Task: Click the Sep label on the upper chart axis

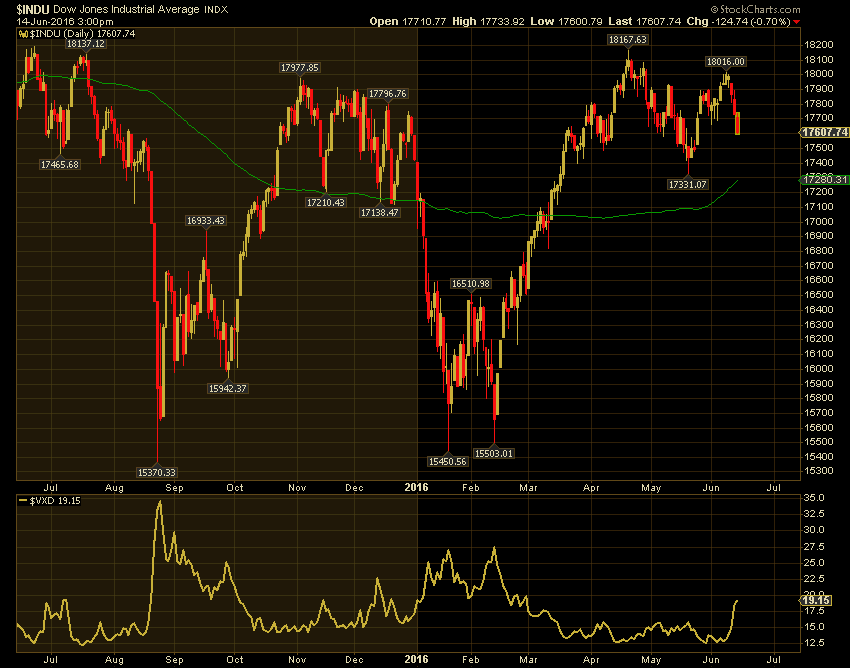Action: 175,487
